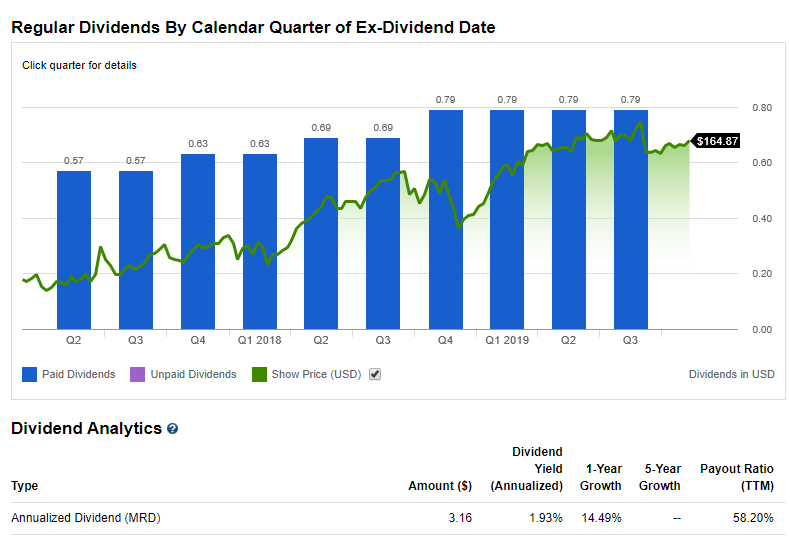The image size is (790, 542).
Task: Click the Payout Ratio (TTM) column header
Action: (738, 477)
